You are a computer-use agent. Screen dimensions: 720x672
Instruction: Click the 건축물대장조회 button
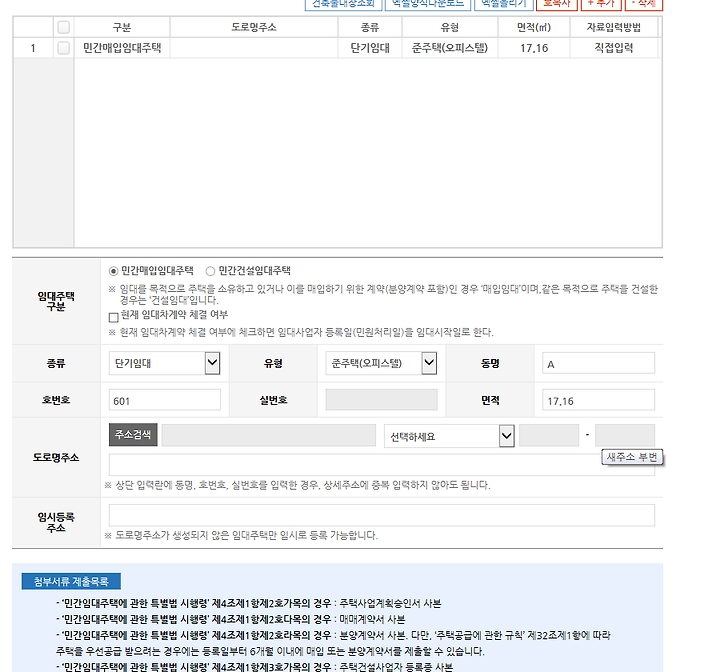click(x=343, y=4)
